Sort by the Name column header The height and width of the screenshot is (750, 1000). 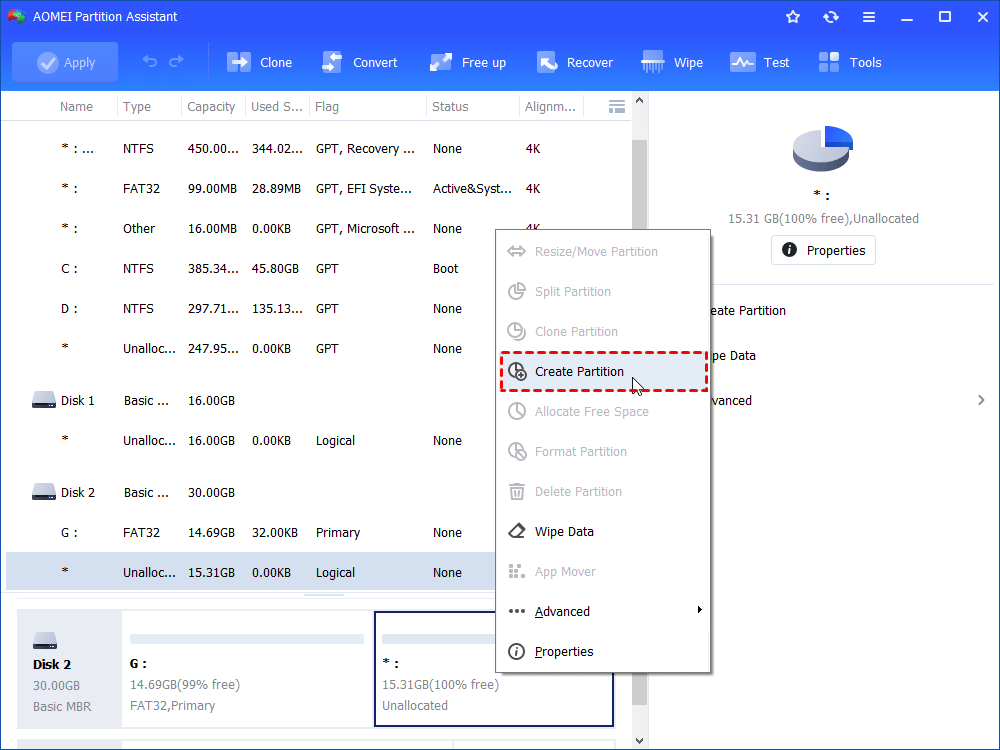click(76, 107)
